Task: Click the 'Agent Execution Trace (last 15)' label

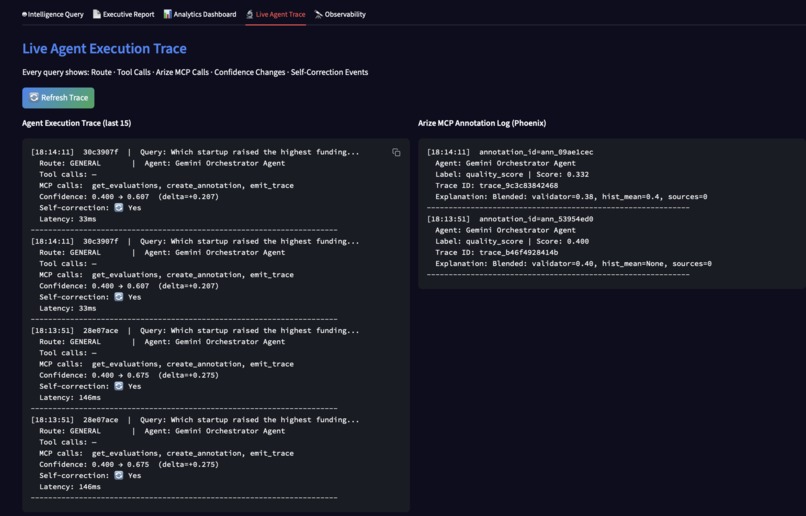Action: 77,123
